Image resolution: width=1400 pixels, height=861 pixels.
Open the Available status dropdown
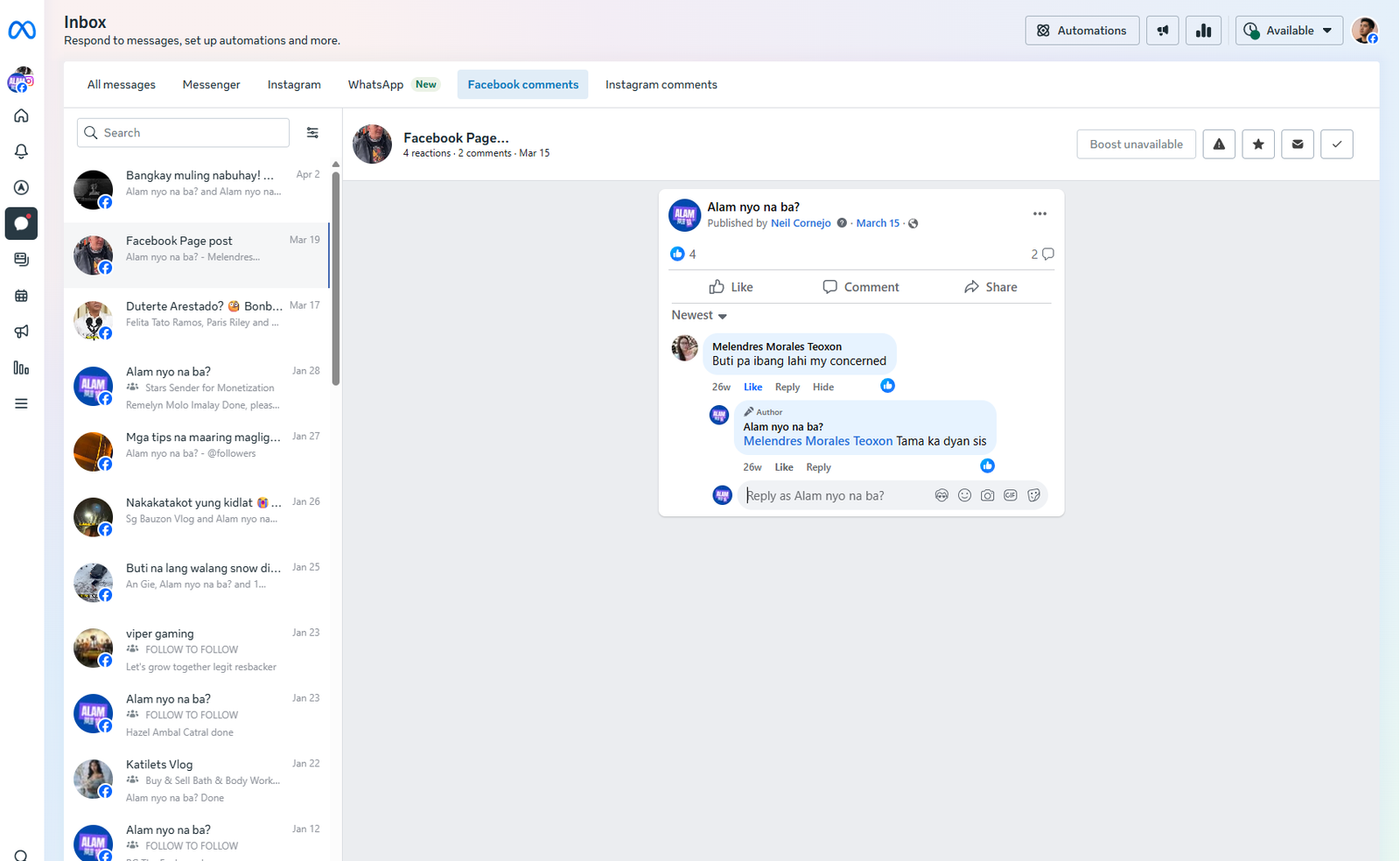coord(1289,31)
